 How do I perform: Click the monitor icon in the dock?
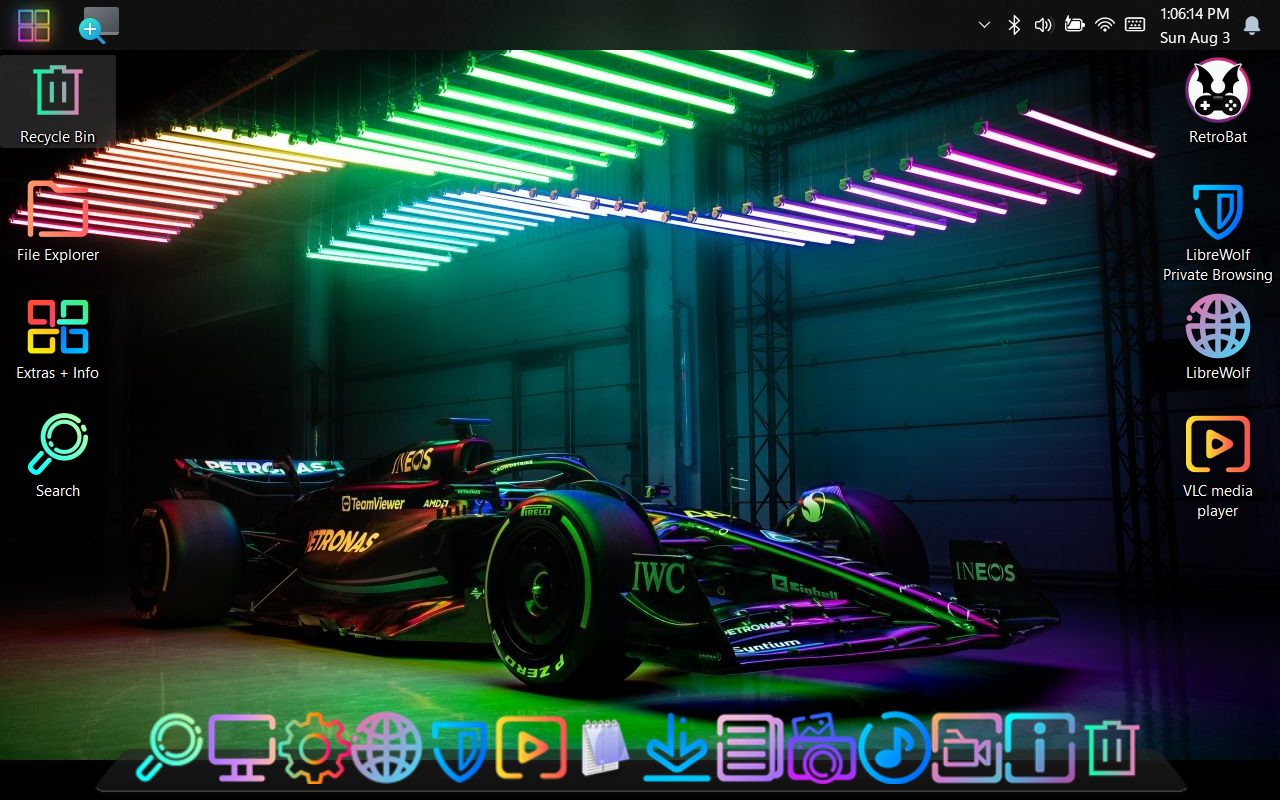point(241,747)
